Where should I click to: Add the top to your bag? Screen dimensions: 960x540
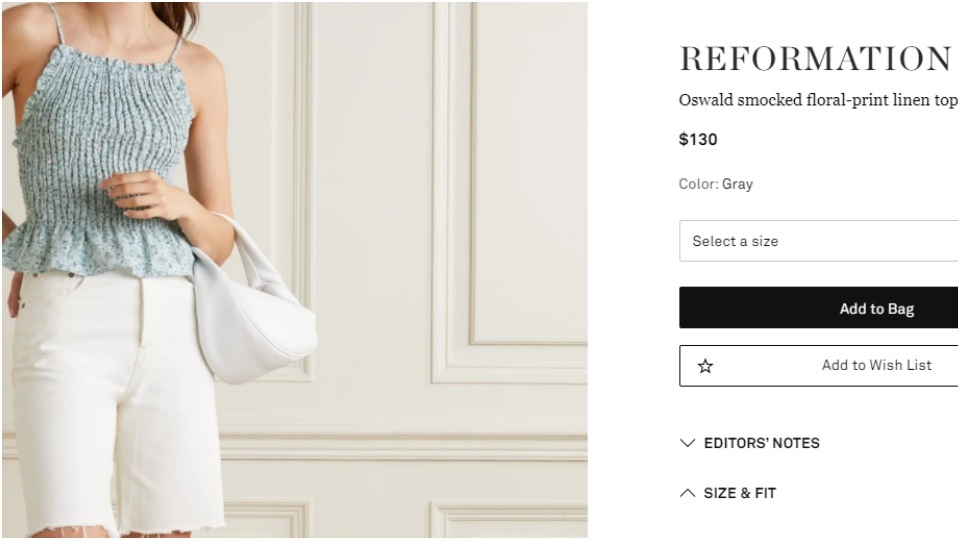(x=819, y=308)
